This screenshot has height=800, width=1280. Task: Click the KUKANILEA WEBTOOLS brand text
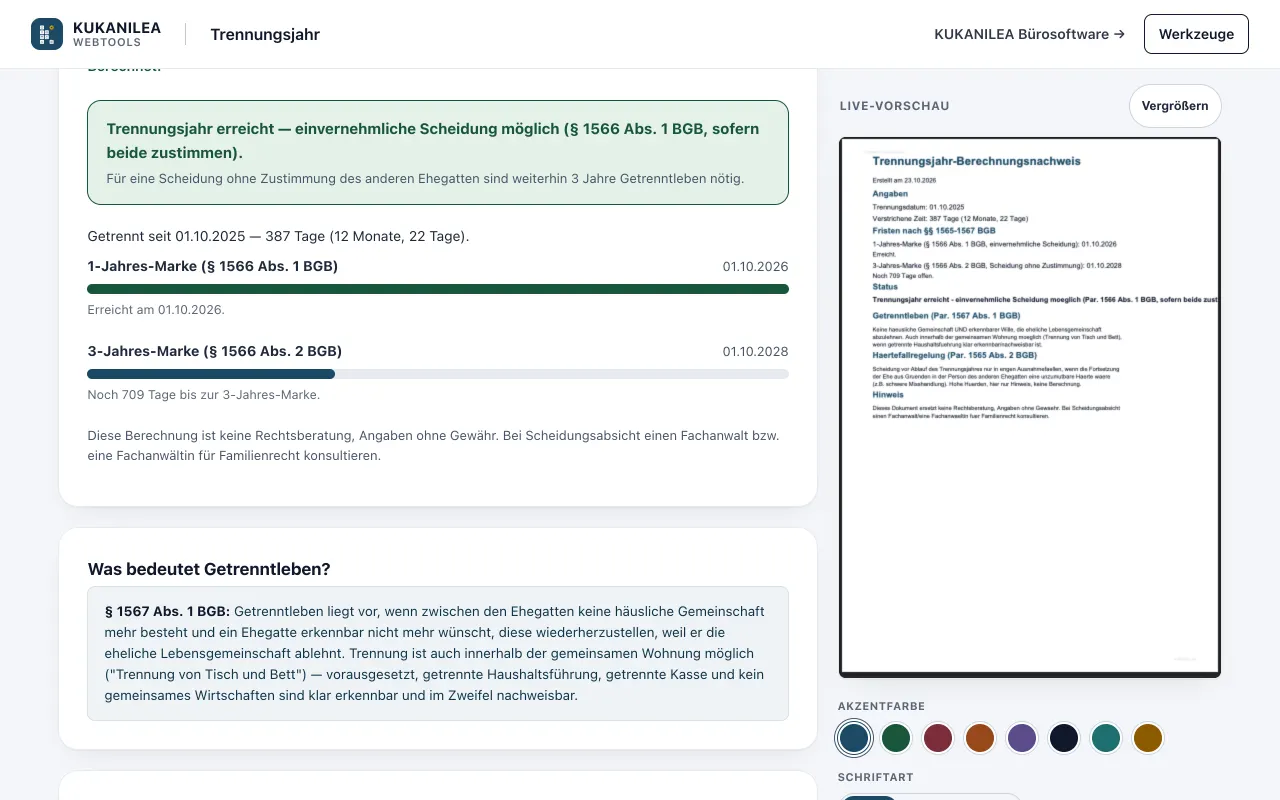click(x=117, y=34)
